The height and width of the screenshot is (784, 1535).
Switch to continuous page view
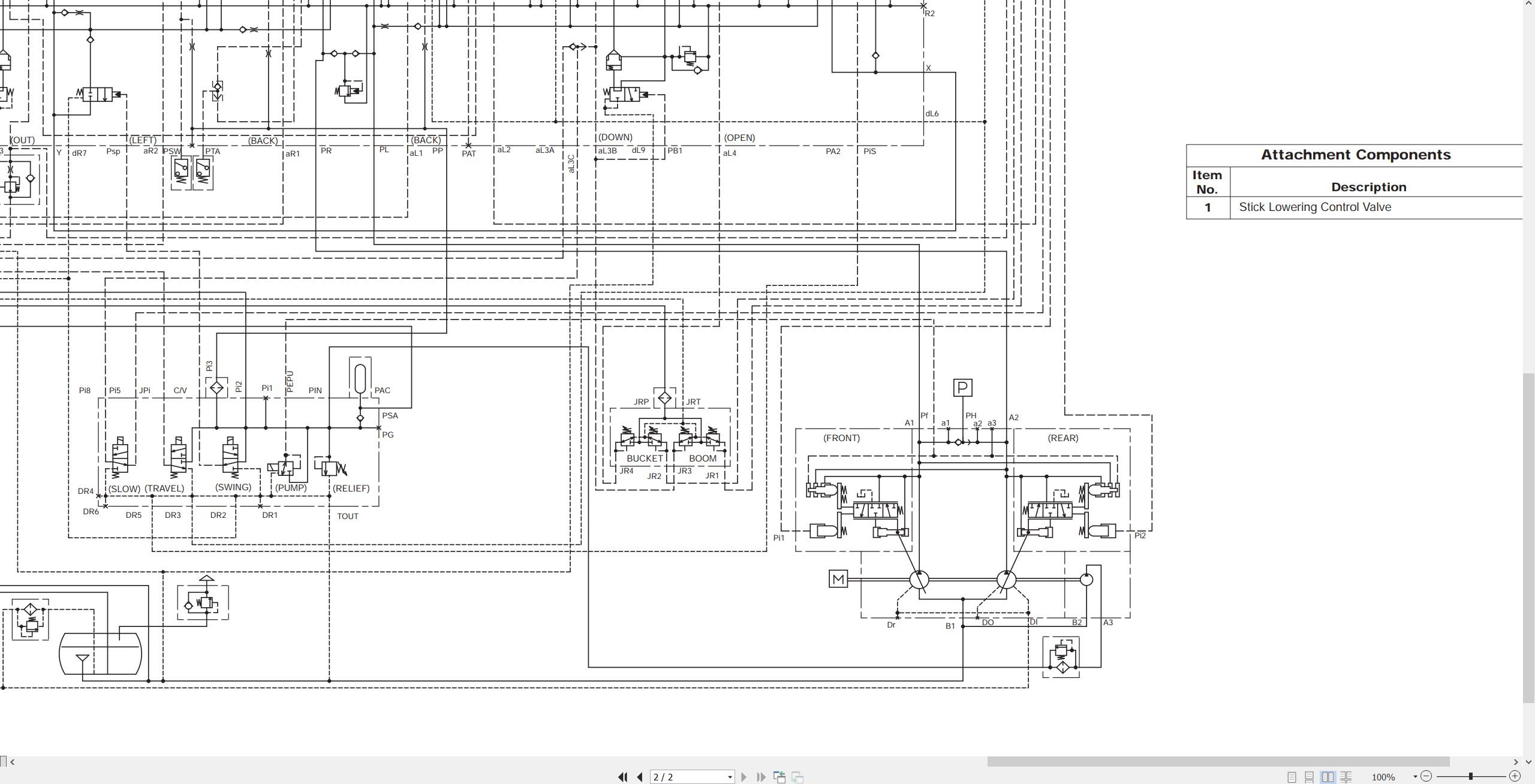click(x=1310, y=777)
